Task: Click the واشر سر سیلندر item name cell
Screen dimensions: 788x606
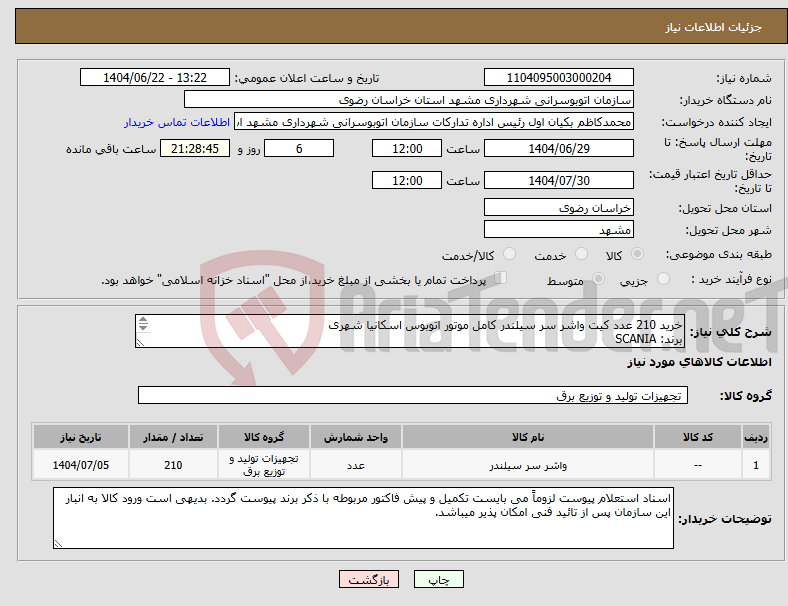Action: click(x=528, y=465)
